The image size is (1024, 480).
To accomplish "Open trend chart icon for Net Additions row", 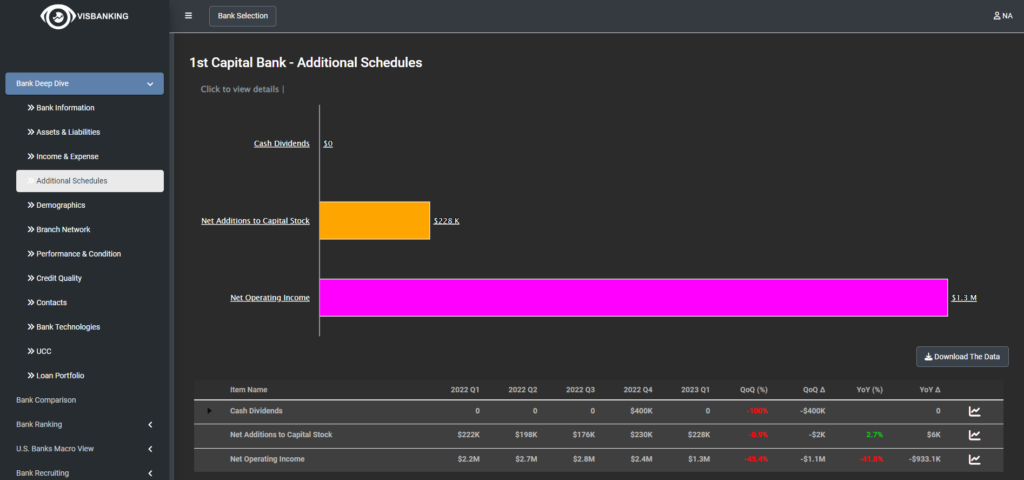I will click(x=974, y=435).
